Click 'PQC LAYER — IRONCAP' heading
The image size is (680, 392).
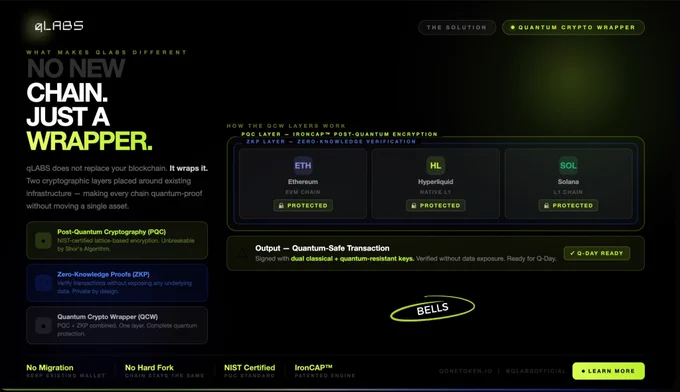[x=340, y=134]
